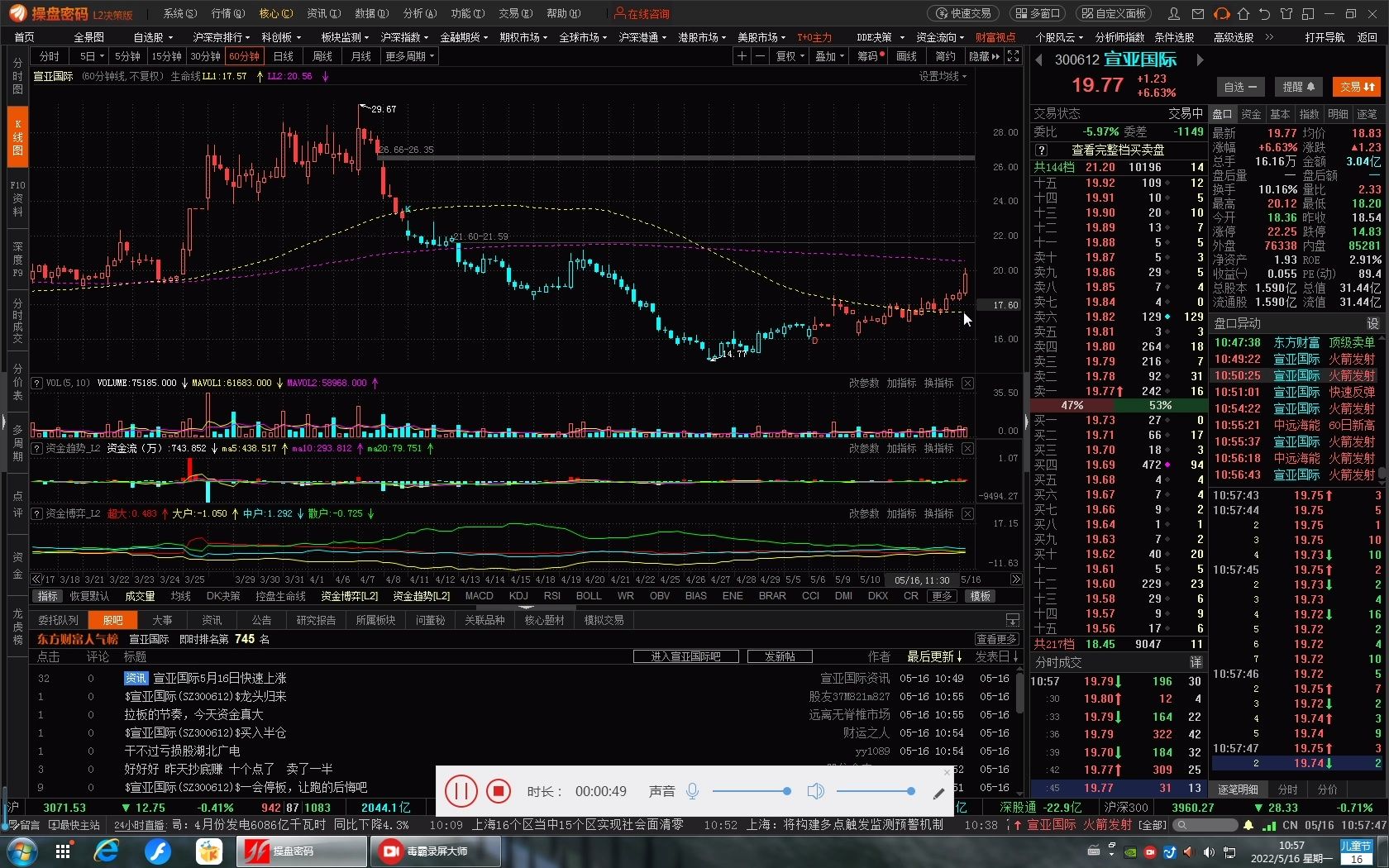Close the VOL indicator panel
The width and height of the screenshot is (1389, 868).
(967, 383)
